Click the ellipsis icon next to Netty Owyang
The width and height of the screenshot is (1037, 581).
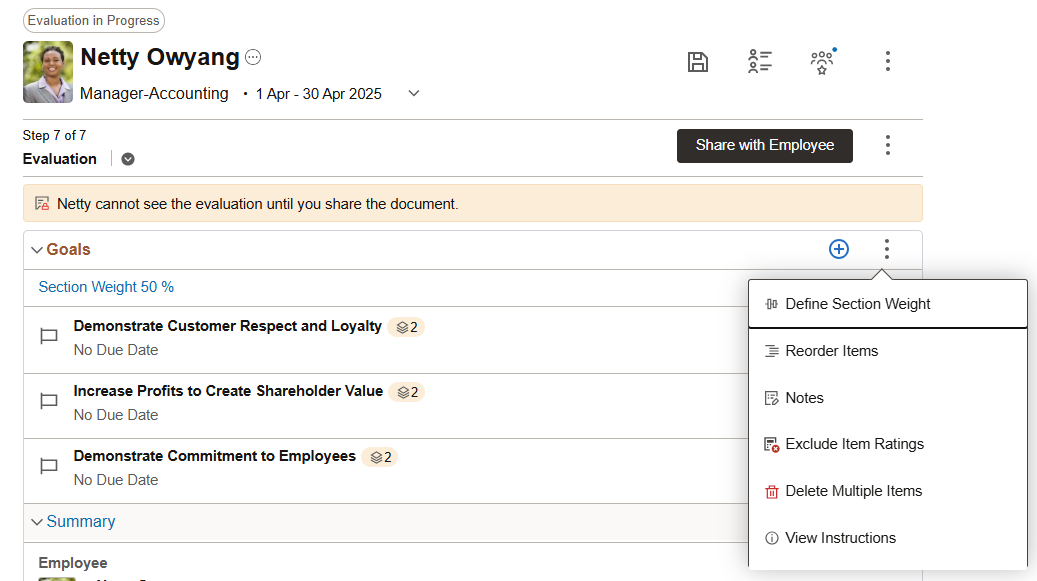pyautogui.click(x=253, y=58)
